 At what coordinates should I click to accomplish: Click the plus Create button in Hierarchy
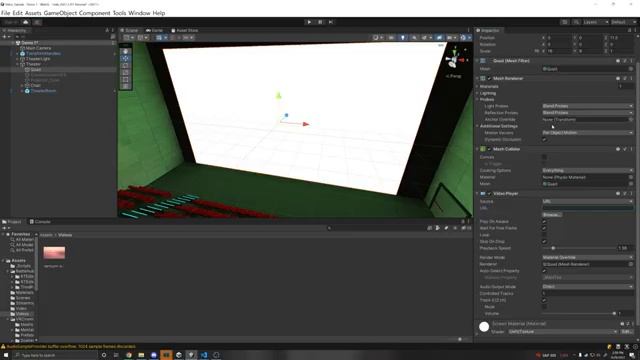(x=4, y=37)
